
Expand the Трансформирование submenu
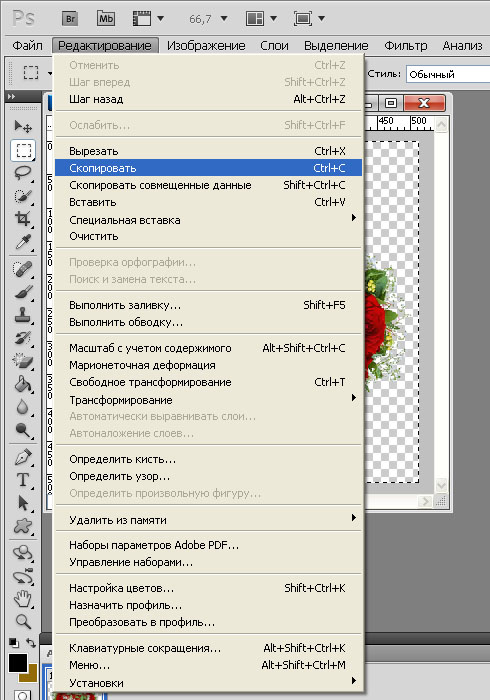(x=208, y=399)
